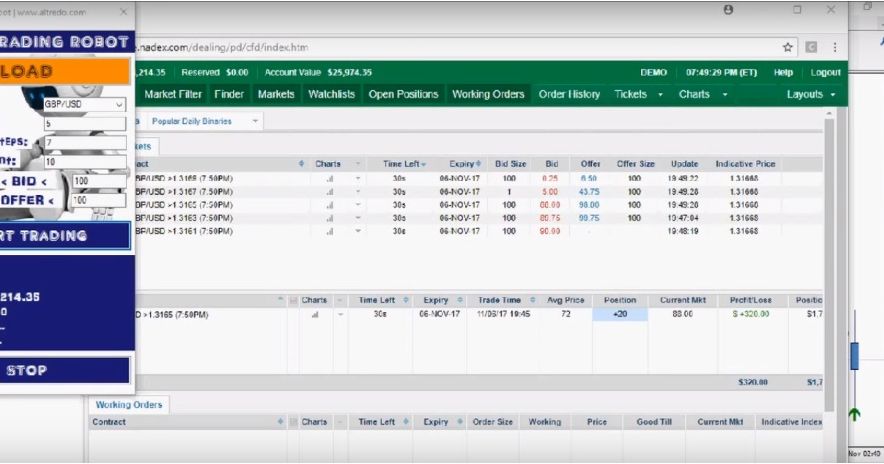Switch to Working Orders in the top menu
The image size is (884, 464).
click(x=488, y=95)
